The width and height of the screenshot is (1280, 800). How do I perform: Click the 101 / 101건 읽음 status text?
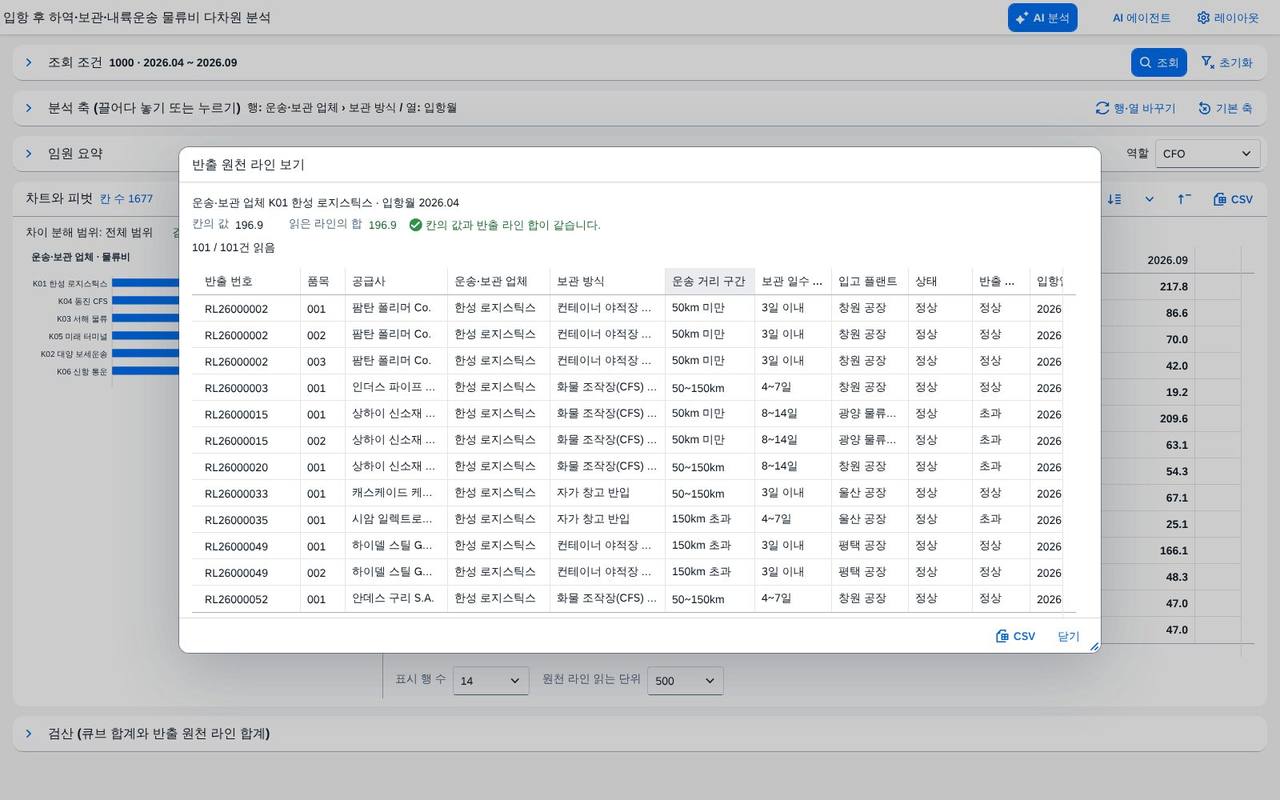(x=233, y=248)
